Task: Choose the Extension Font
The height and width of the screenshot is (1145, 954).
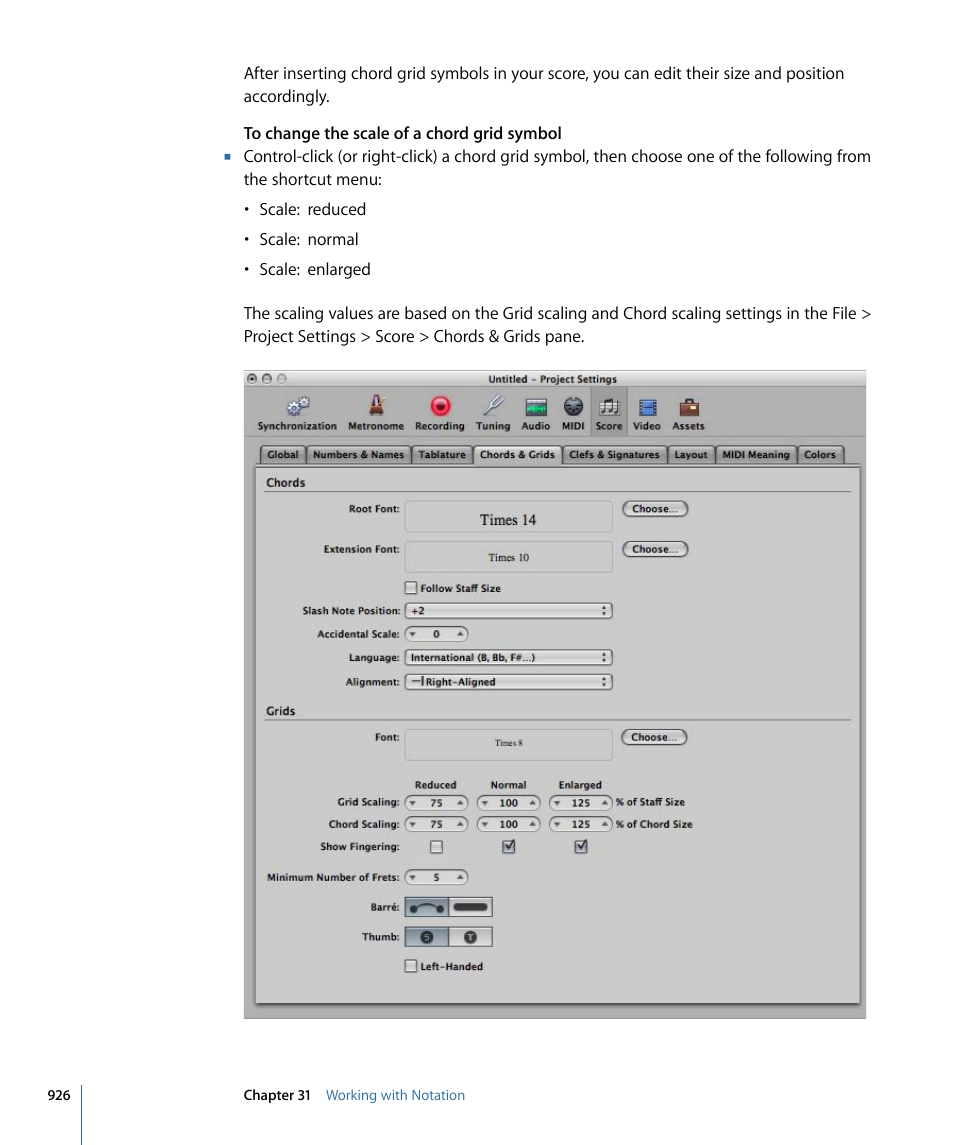Action: (x=655, y=549)
